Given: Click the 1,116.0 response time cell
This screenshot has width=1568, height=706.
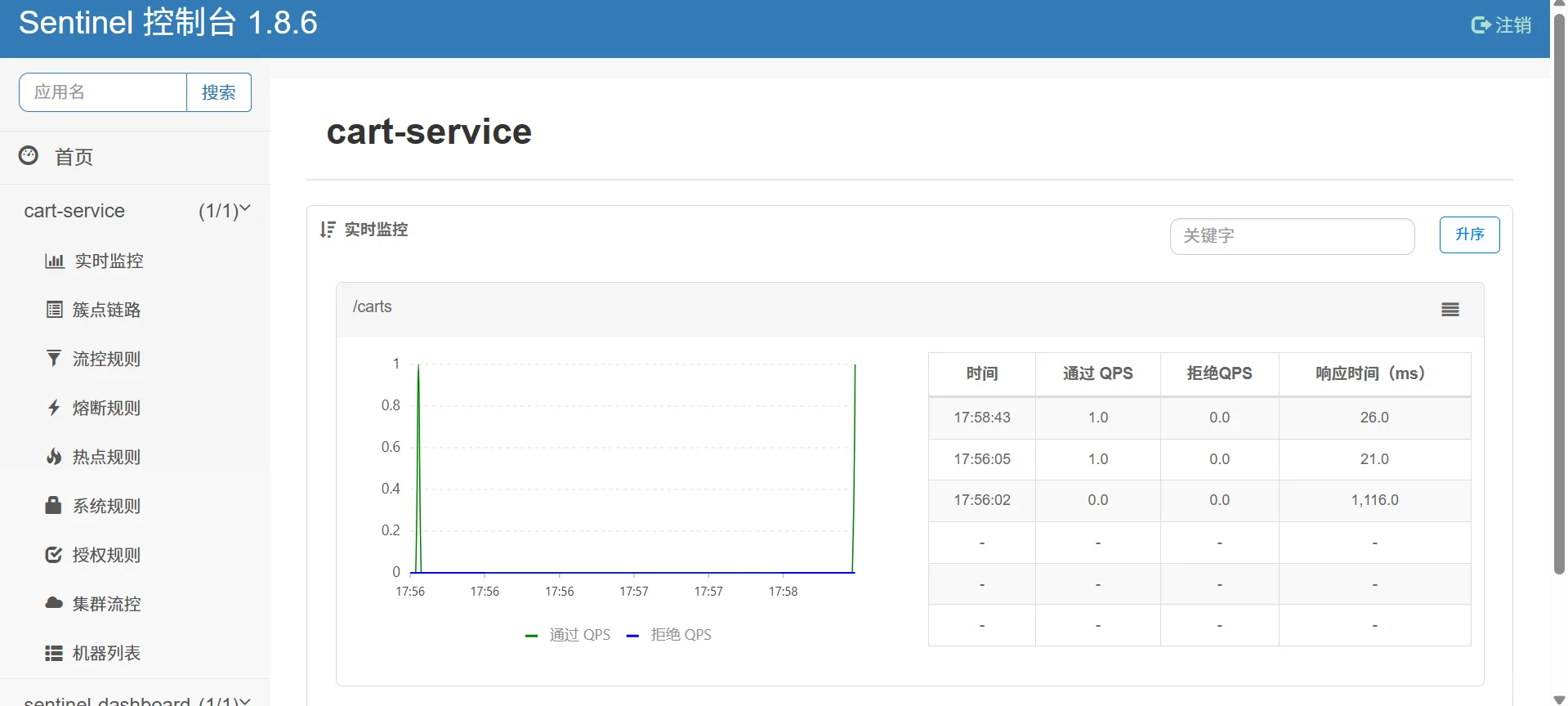Looking at the screenshot, I should 1375,500.
